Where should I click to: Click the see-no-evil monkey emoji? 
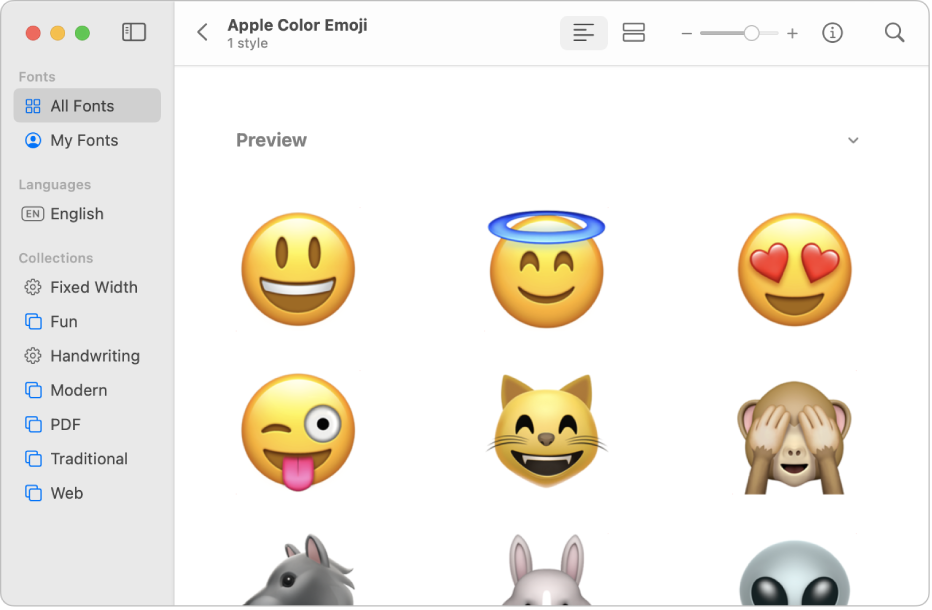click(794, 438)
